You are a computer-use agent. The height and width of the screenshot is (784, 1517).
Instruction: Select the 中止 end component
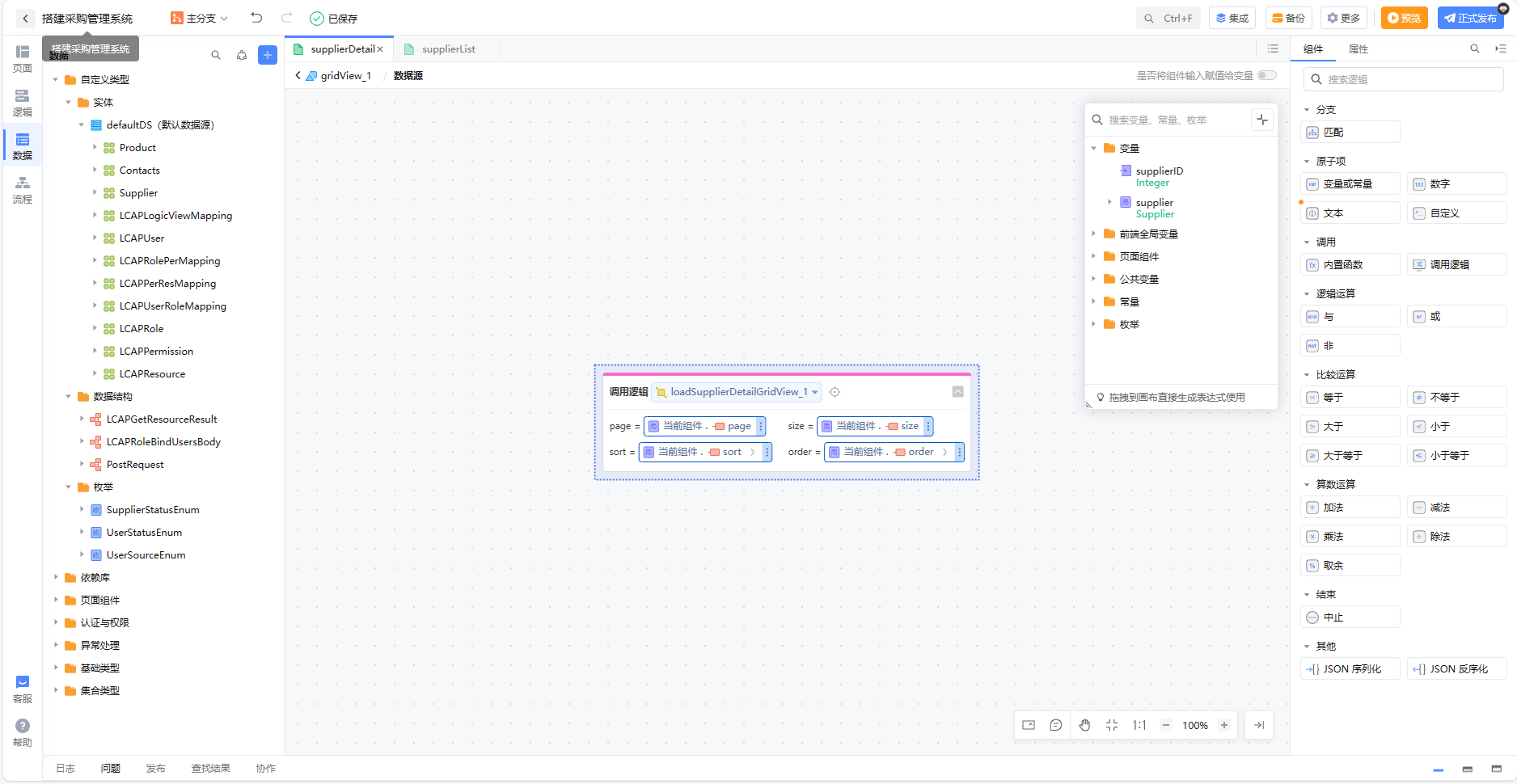(x=1350, y=617)
